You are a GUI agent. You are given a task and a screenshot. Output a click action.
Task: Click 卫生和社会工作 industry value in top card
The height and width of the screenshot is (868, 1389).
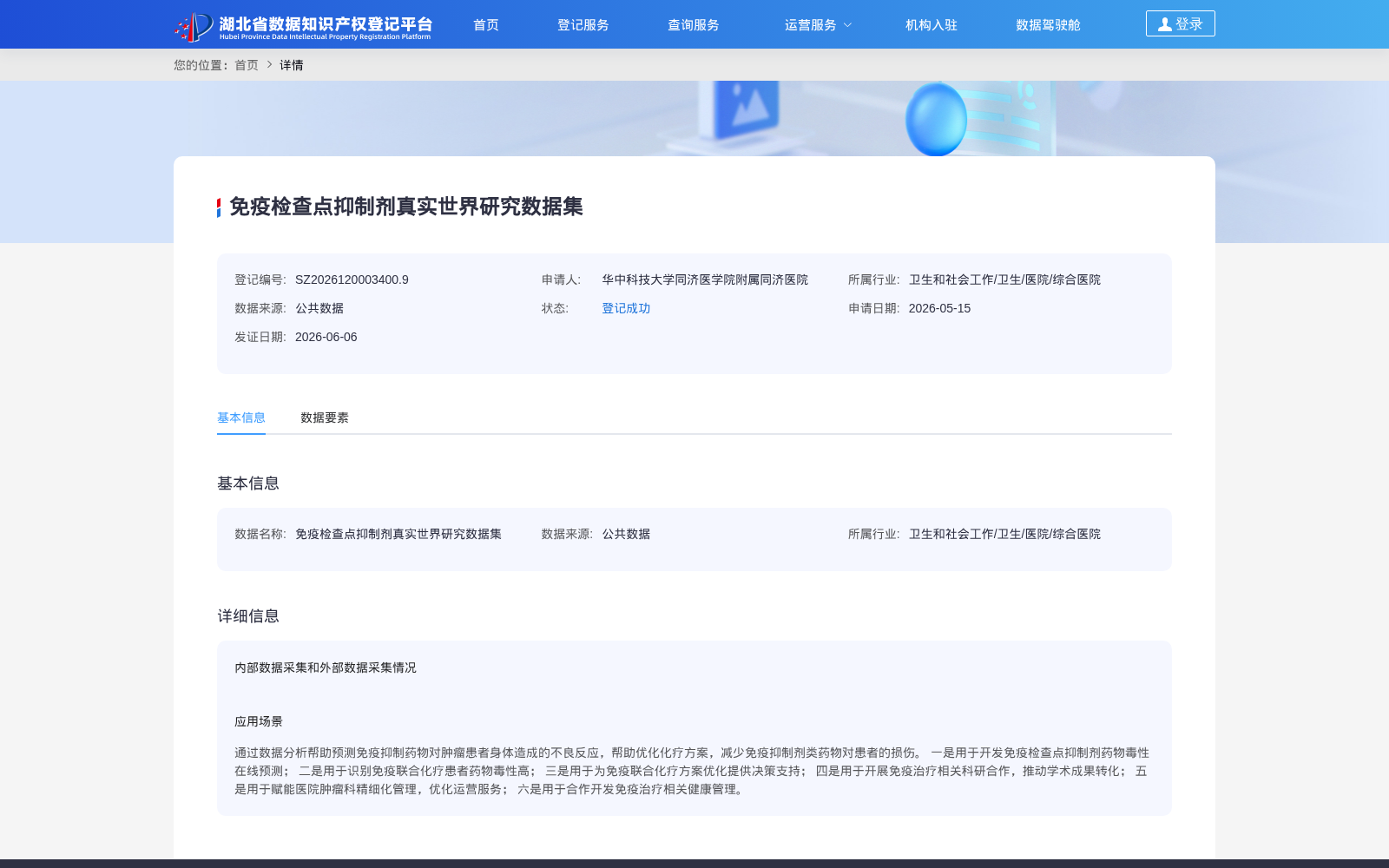click(1004, 279)
